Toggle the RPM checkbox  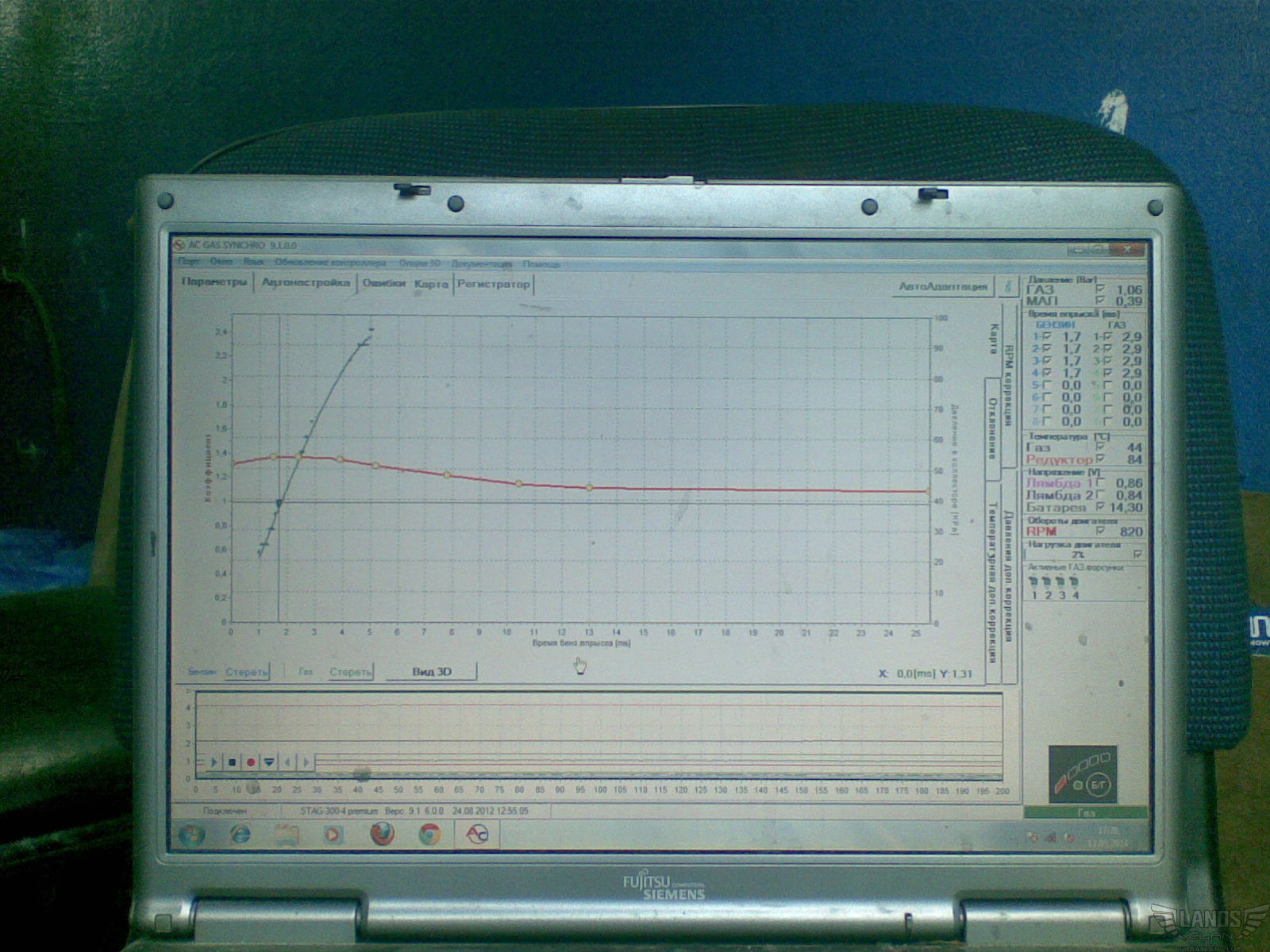(x=1100, y=532)
